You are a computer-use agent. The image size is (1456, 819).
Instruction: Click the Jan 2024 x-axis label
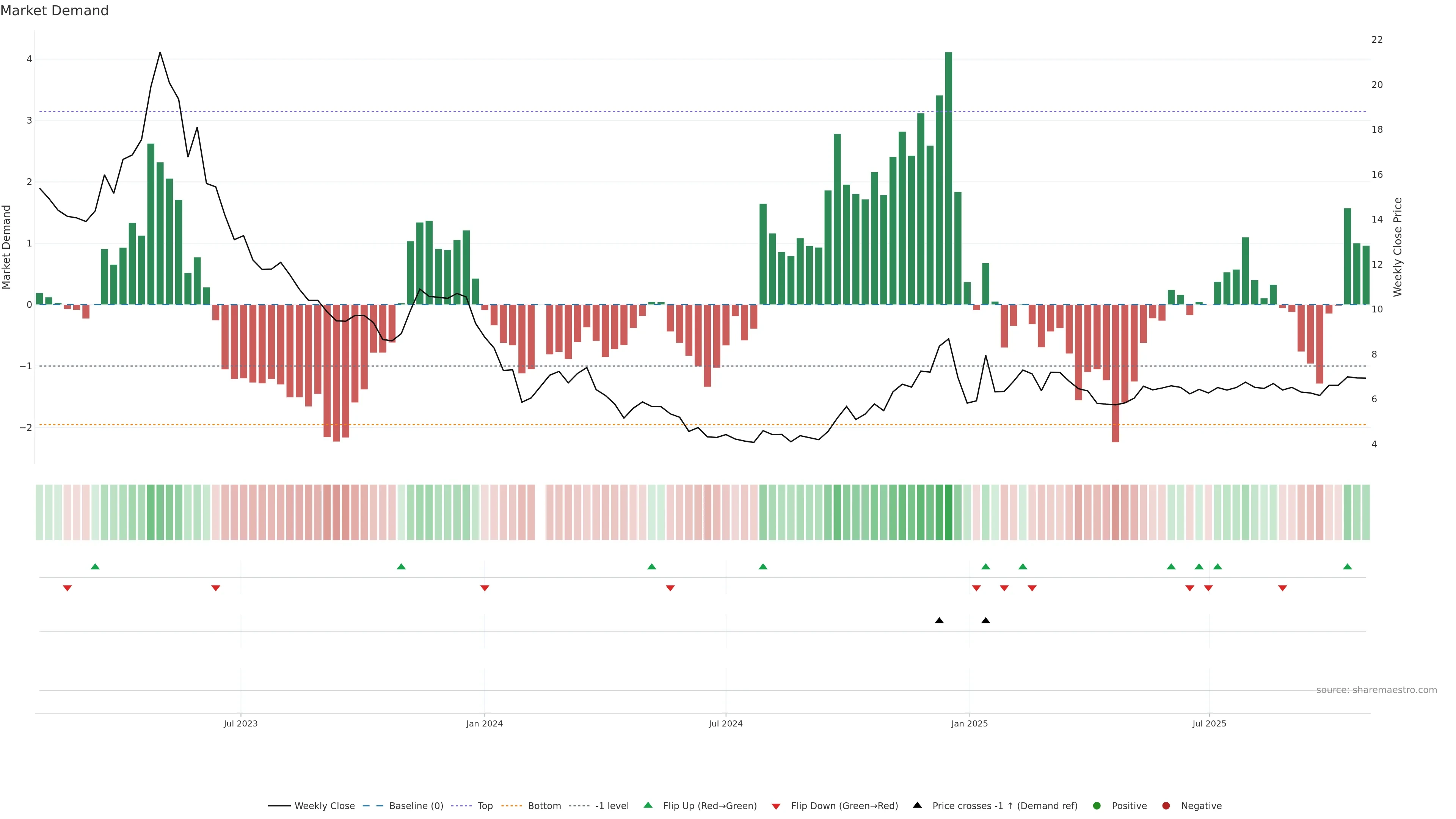[485, 723]
